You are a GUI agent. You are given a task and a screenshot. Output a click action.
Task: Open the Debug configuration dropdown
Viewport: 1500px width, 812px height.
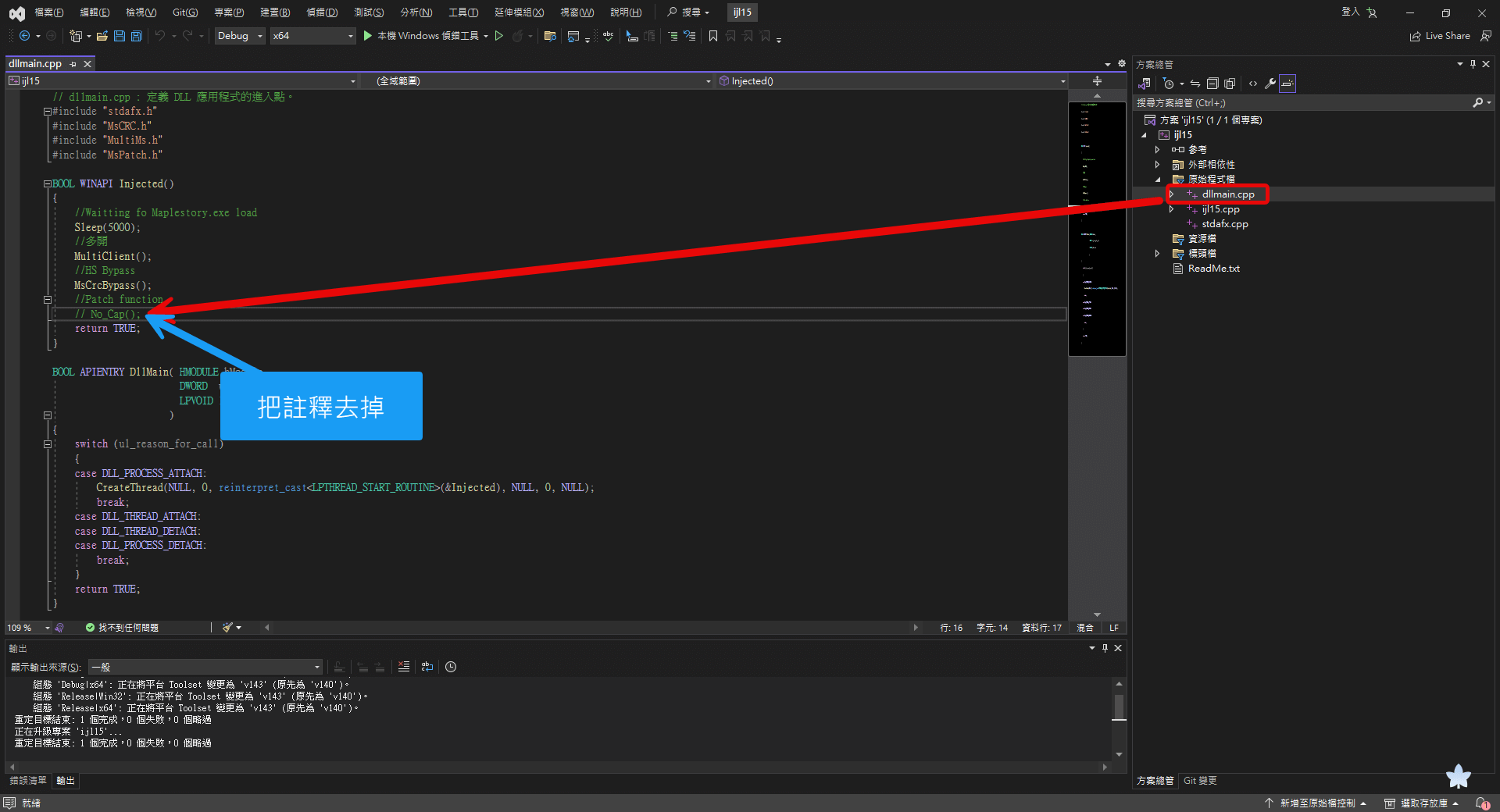point(240,36)
